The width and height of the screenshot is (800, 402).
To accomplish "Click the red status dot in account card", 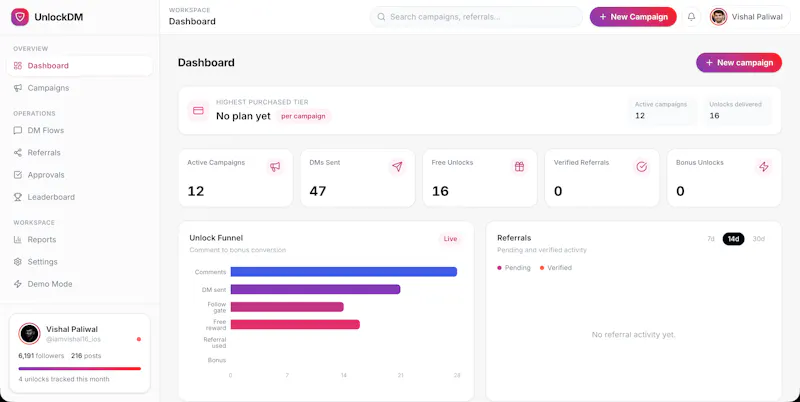I will 139,339.
